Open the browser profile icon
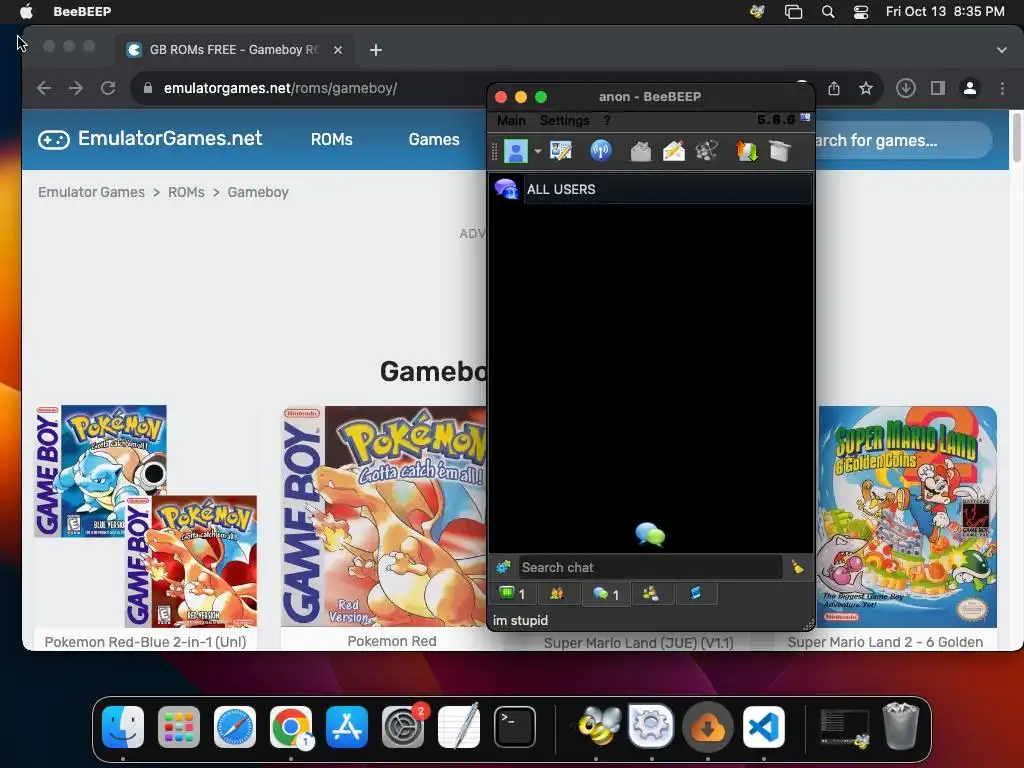Screen dimensions: 1024x768 pos(970,88)
